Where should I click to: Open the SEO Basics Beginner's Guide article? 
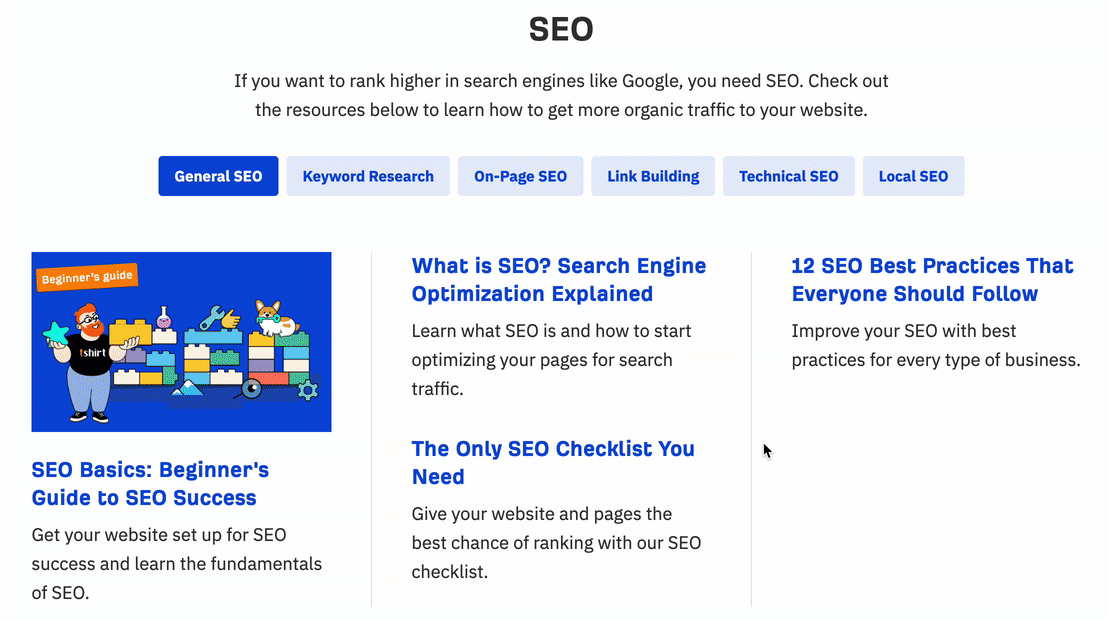coord(149,483)
